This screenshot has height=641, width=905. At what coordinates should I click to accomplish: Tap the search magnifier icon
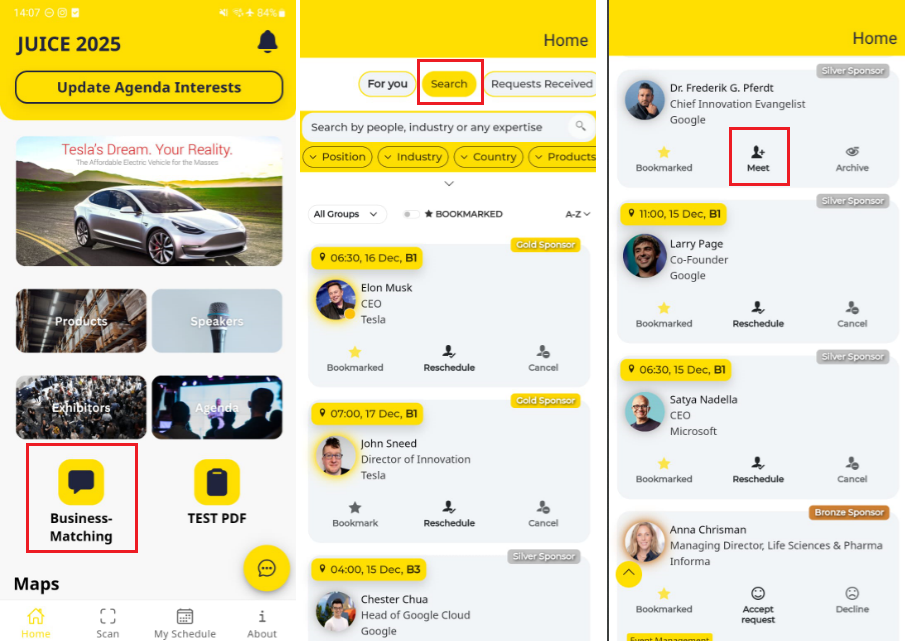[580, 126]
